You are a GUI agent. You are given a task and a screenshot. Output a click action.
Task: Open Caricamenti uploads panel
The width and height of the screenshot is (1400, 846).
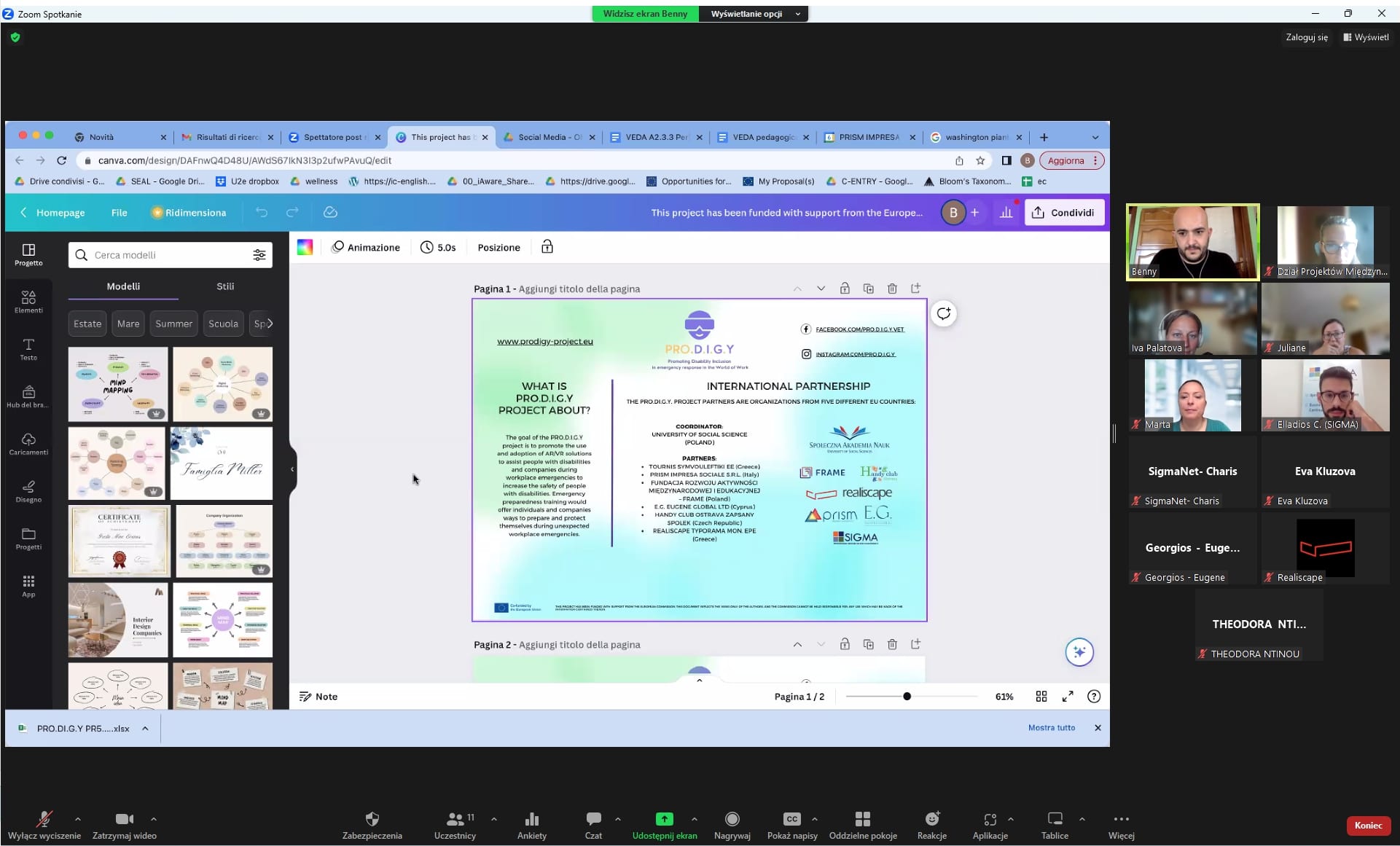[x=28, y=444]
